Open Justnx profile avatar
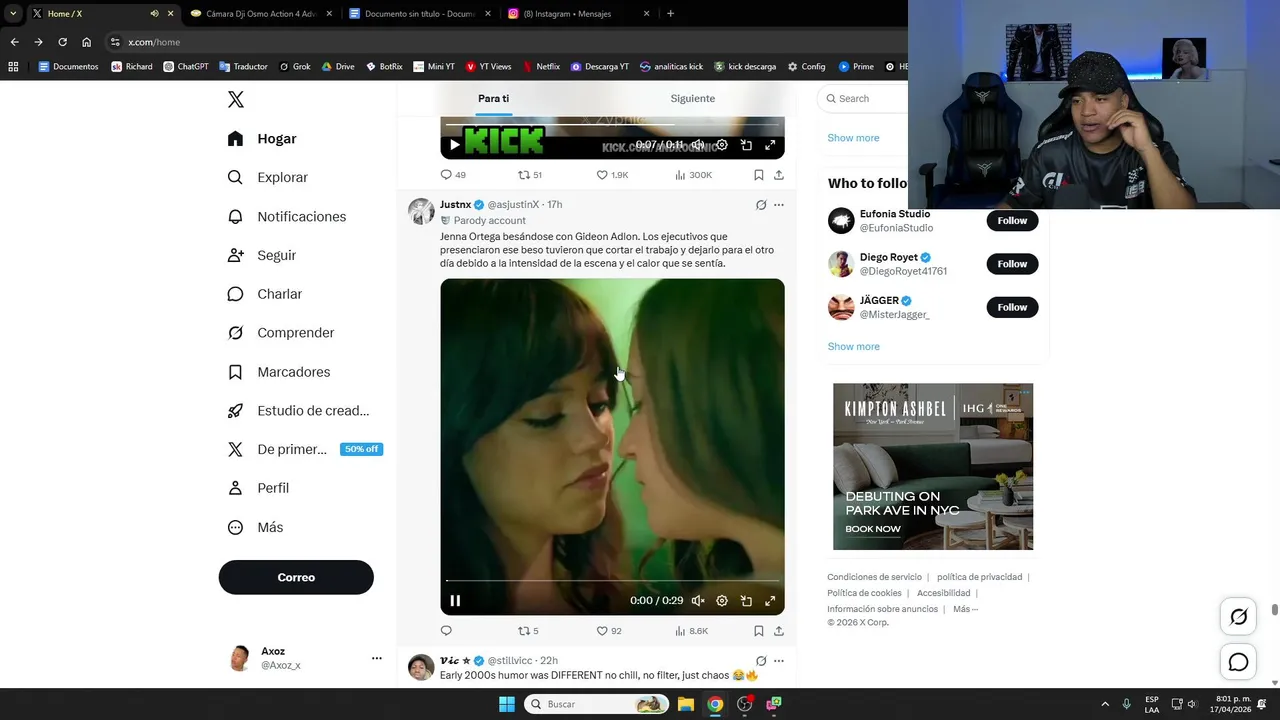The height and width of the screenshot is (720, 1280). click(421, 211)
